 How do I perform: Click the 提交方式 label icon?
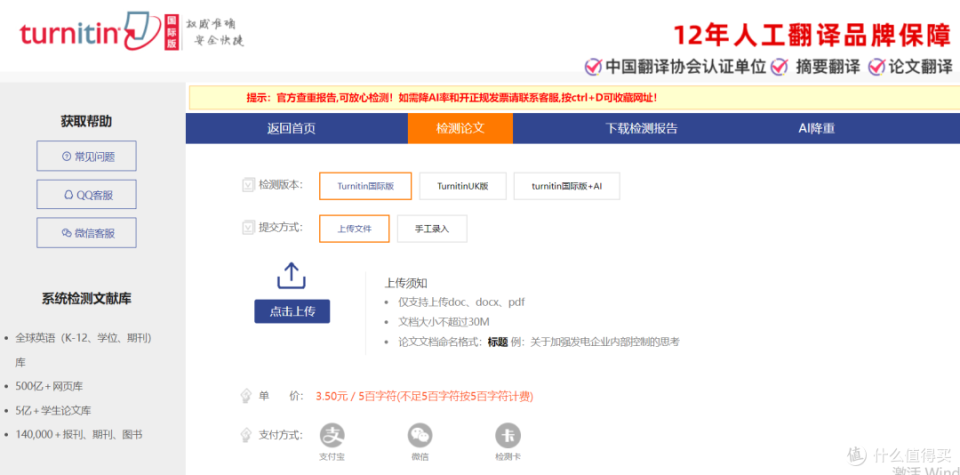[248, 228]
